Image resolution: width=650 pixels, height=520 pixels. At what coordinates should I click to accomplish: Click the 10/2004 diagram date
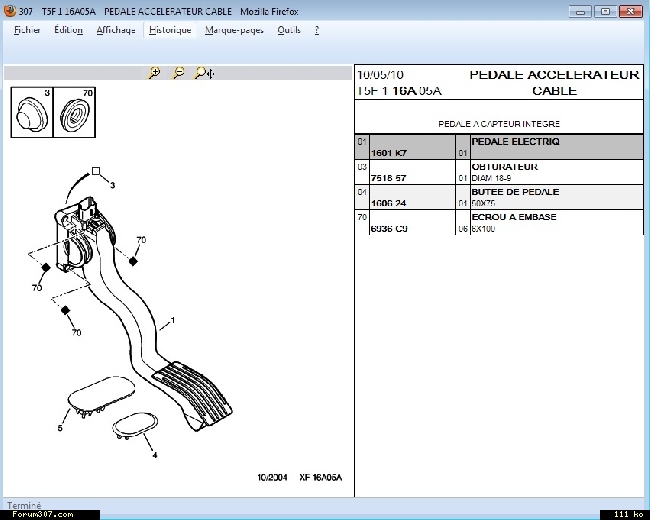point(272,478)
